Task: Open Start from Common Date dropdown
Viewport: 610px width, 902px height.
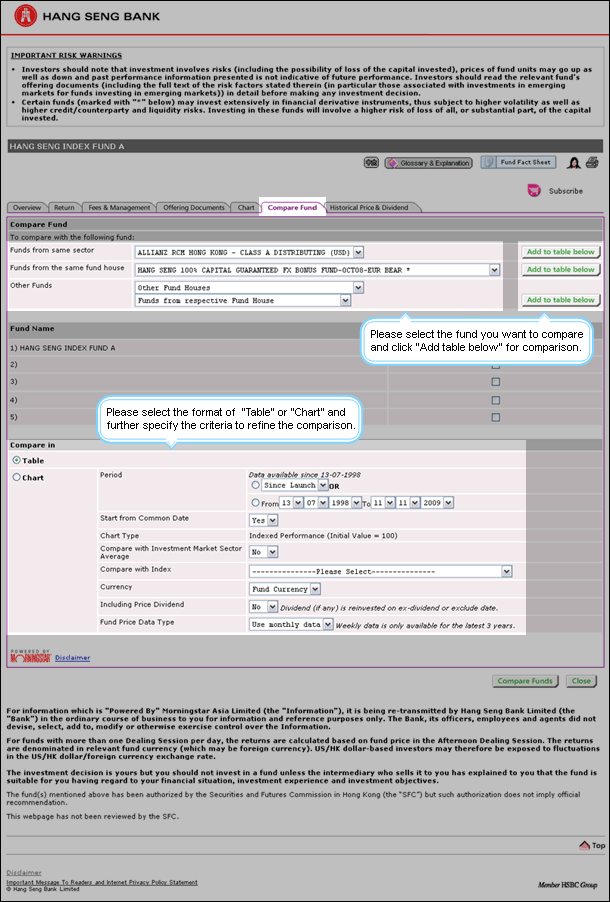Action: tap(264, 520)
